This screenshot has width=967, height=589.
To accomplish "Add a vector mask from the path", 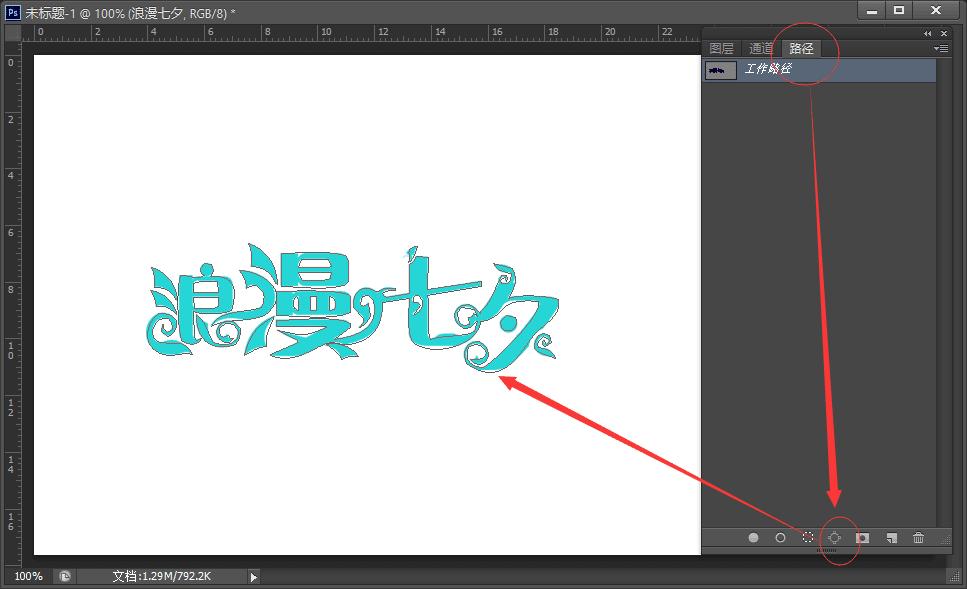I will 862,537.
